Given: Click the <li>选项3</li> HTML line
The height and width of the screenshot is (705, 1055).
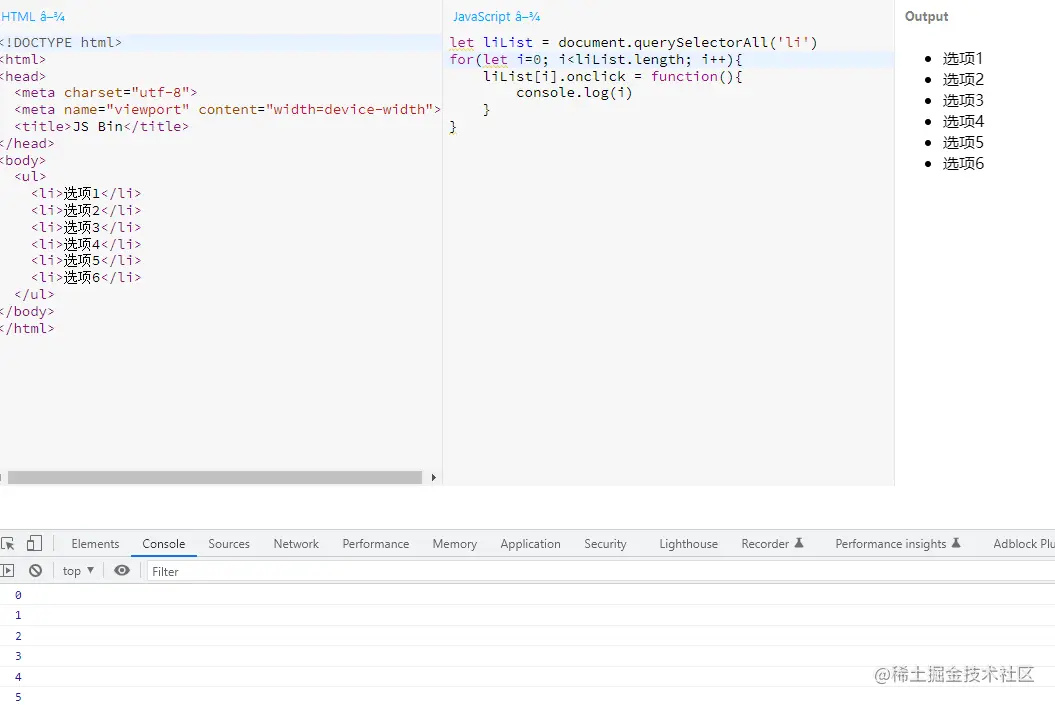Looking at the screenshot, I should click(86, 227).
